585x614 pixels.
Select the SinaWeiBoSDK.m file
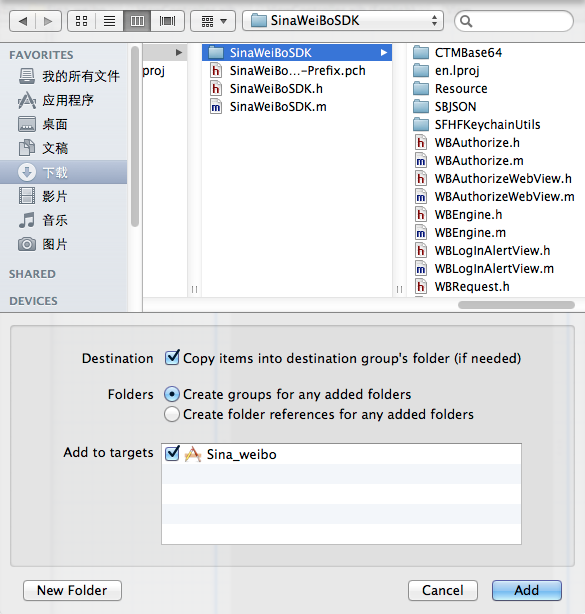point(297,107)
